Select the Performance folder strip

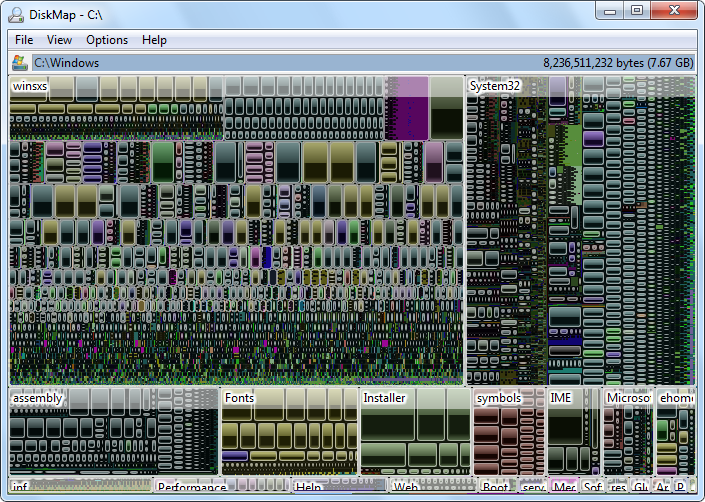pos(222,484)
